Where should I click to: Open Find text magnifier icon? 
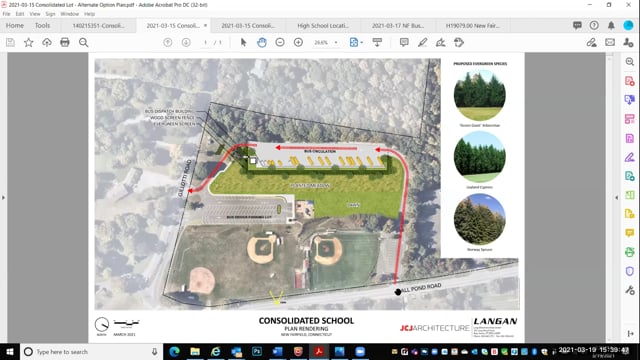coord(83,42)
